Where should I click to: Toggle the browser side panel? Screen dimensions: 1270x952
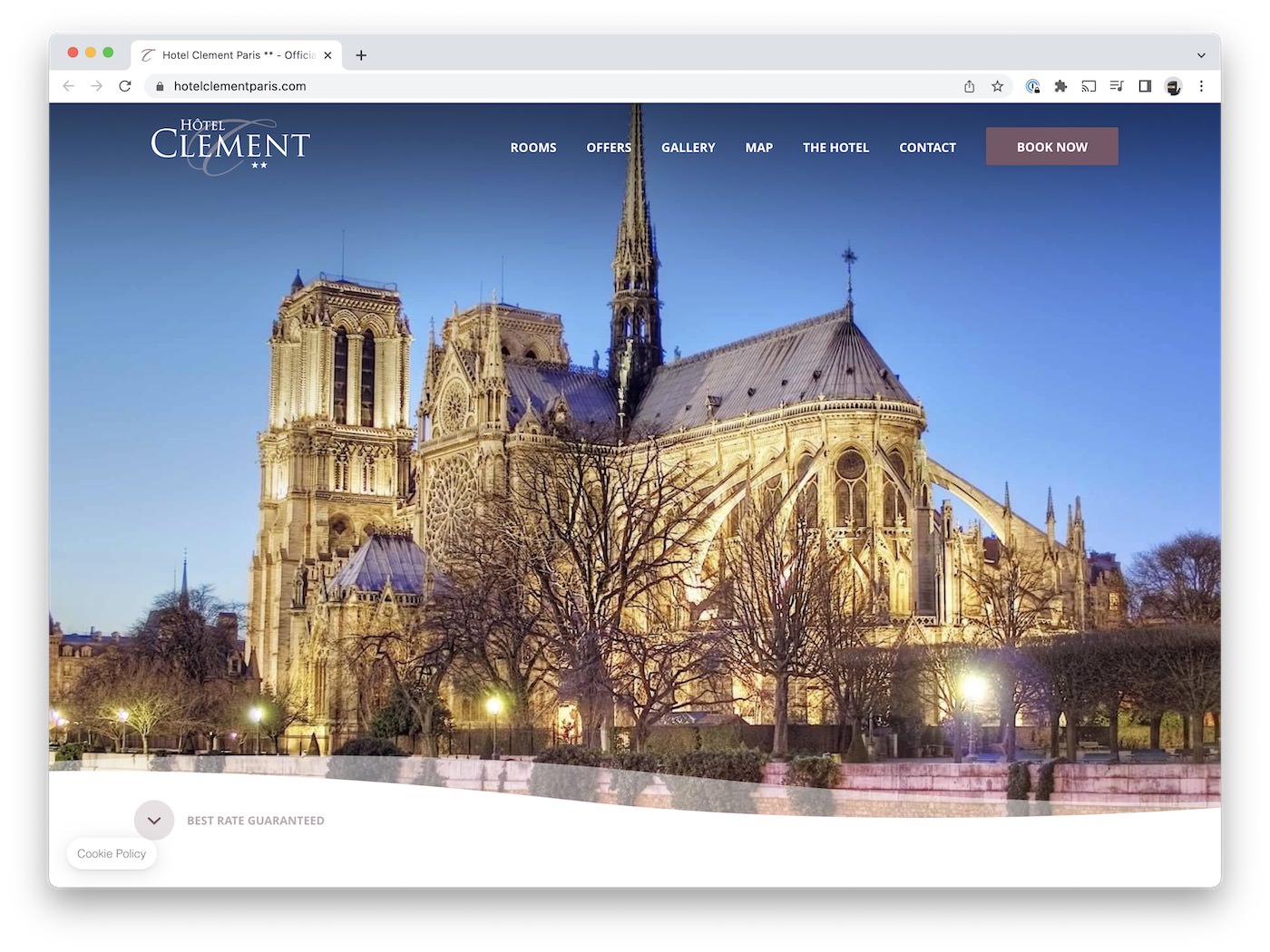coord(1145,86)
